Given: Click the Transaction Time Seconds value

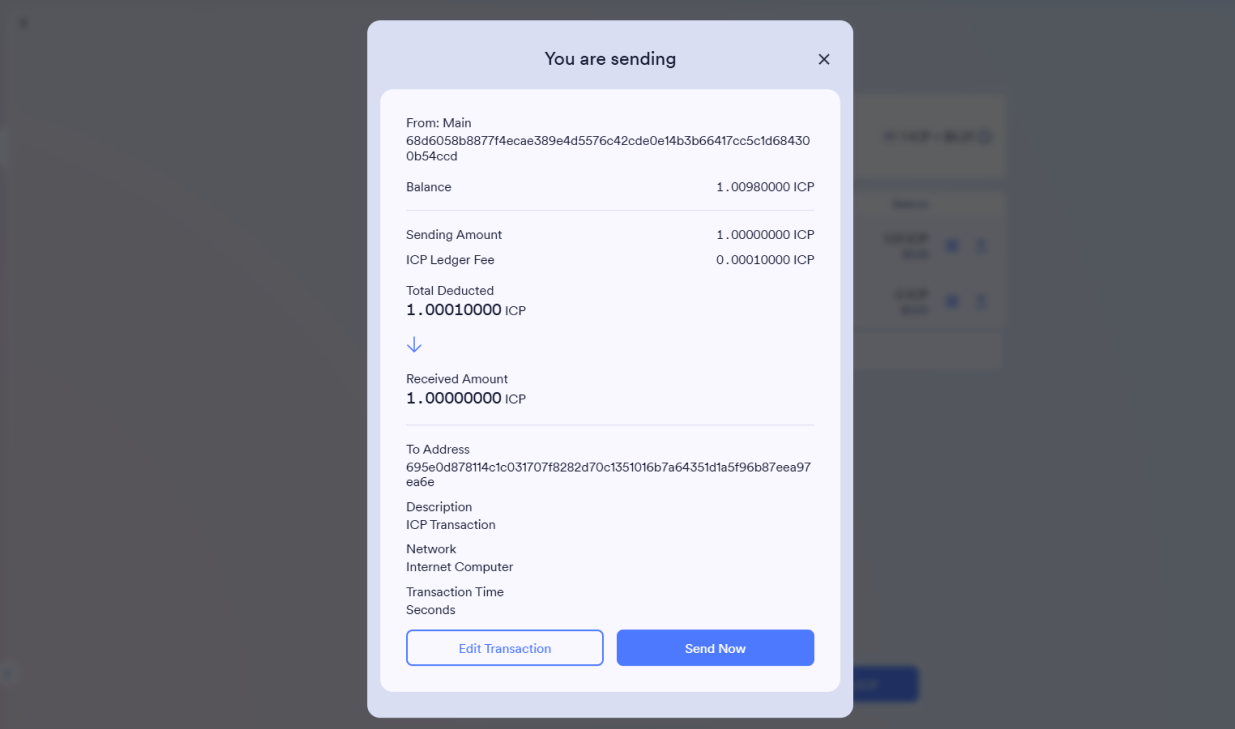Looking at the screenshot, I should click(431, 610).
